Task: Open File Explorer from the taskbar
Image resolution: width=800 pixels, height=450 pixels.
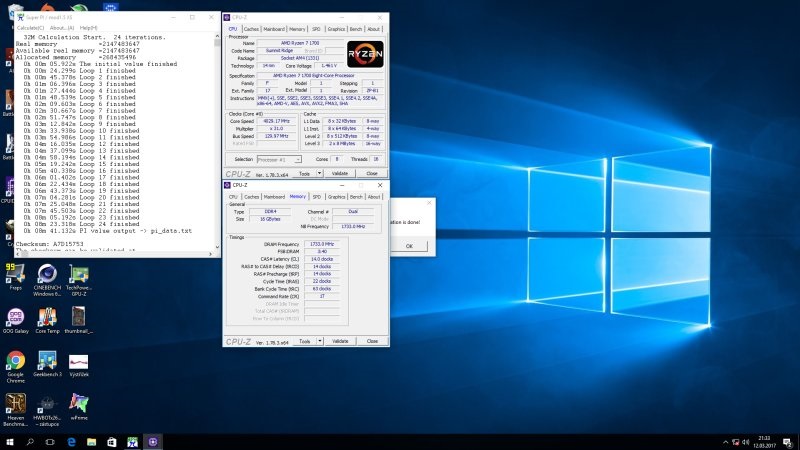Action: coord(91,442)
